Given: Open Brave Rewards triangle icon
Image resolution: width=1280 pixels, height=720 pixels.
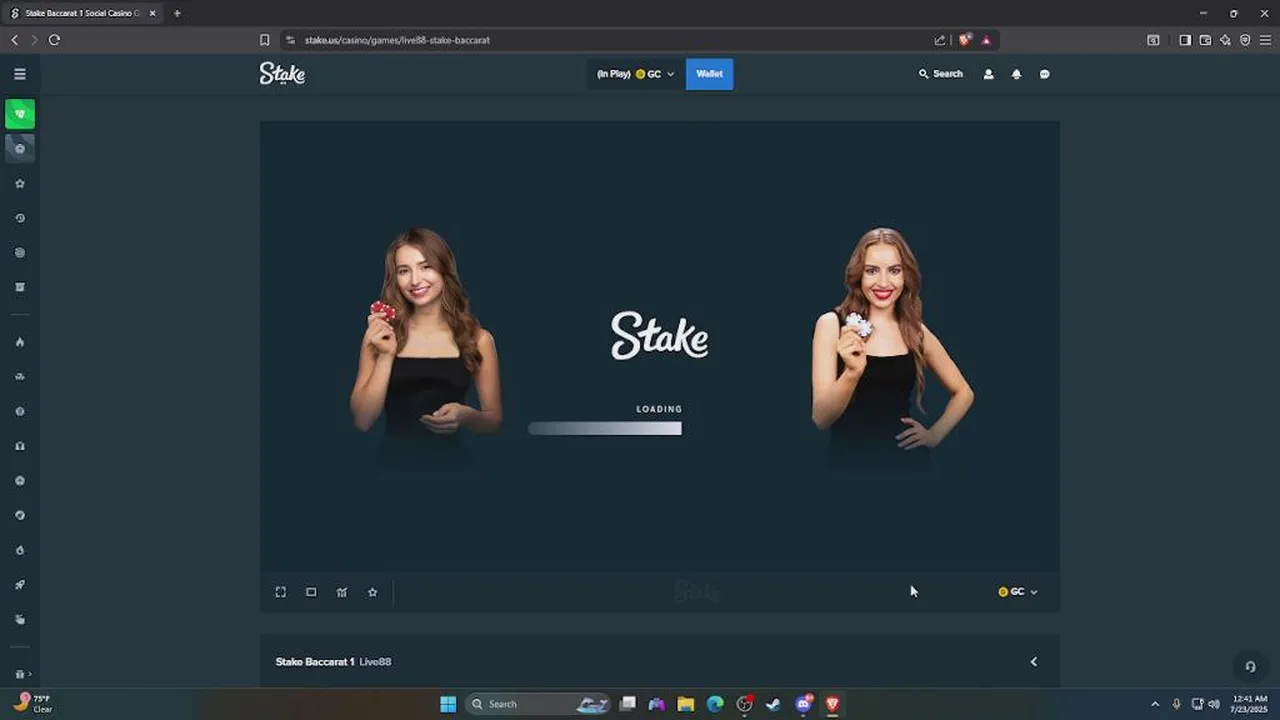Looking at the screenshot, I should pyautogui.click(x=986, y=40).
